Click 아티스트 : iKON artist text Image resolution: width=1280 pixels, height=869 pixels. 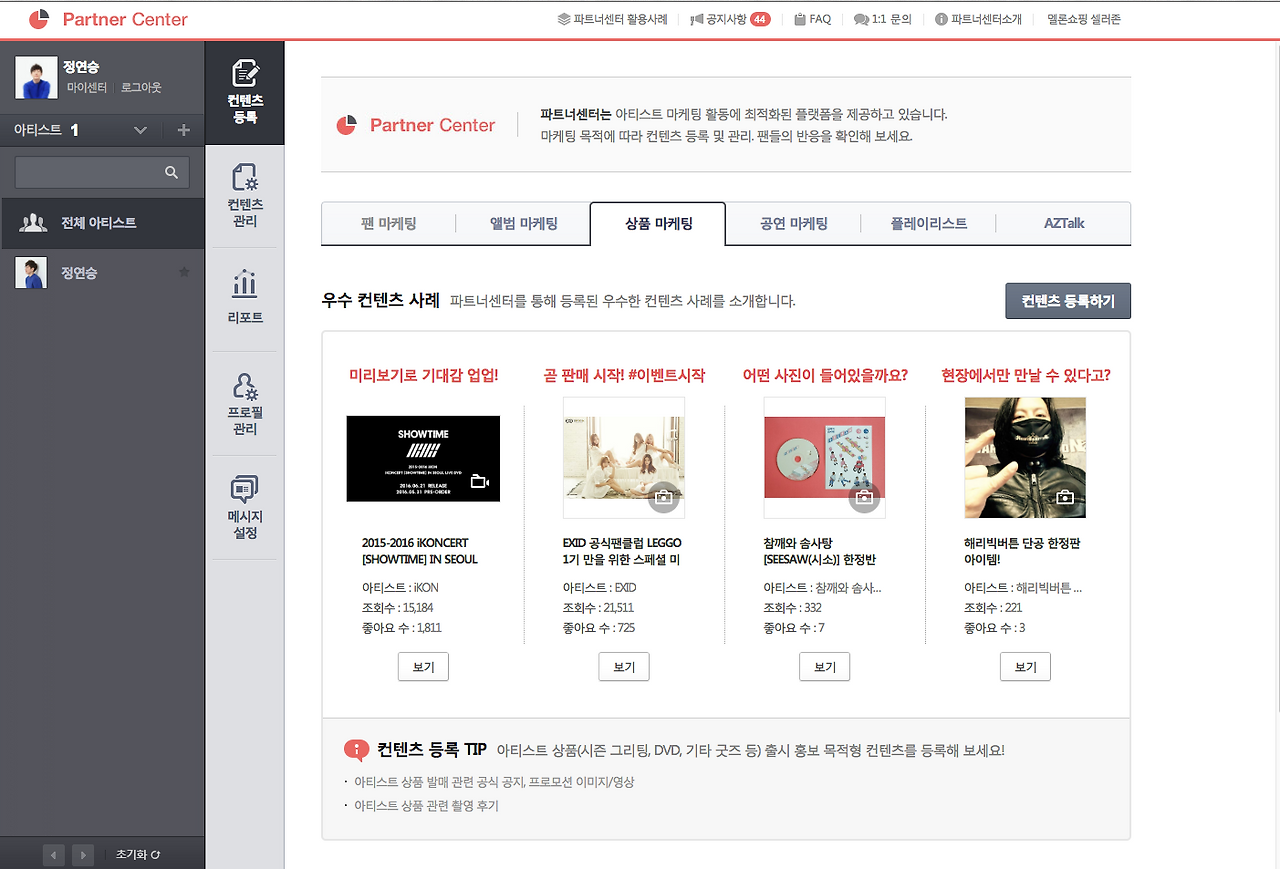point(400,587)
